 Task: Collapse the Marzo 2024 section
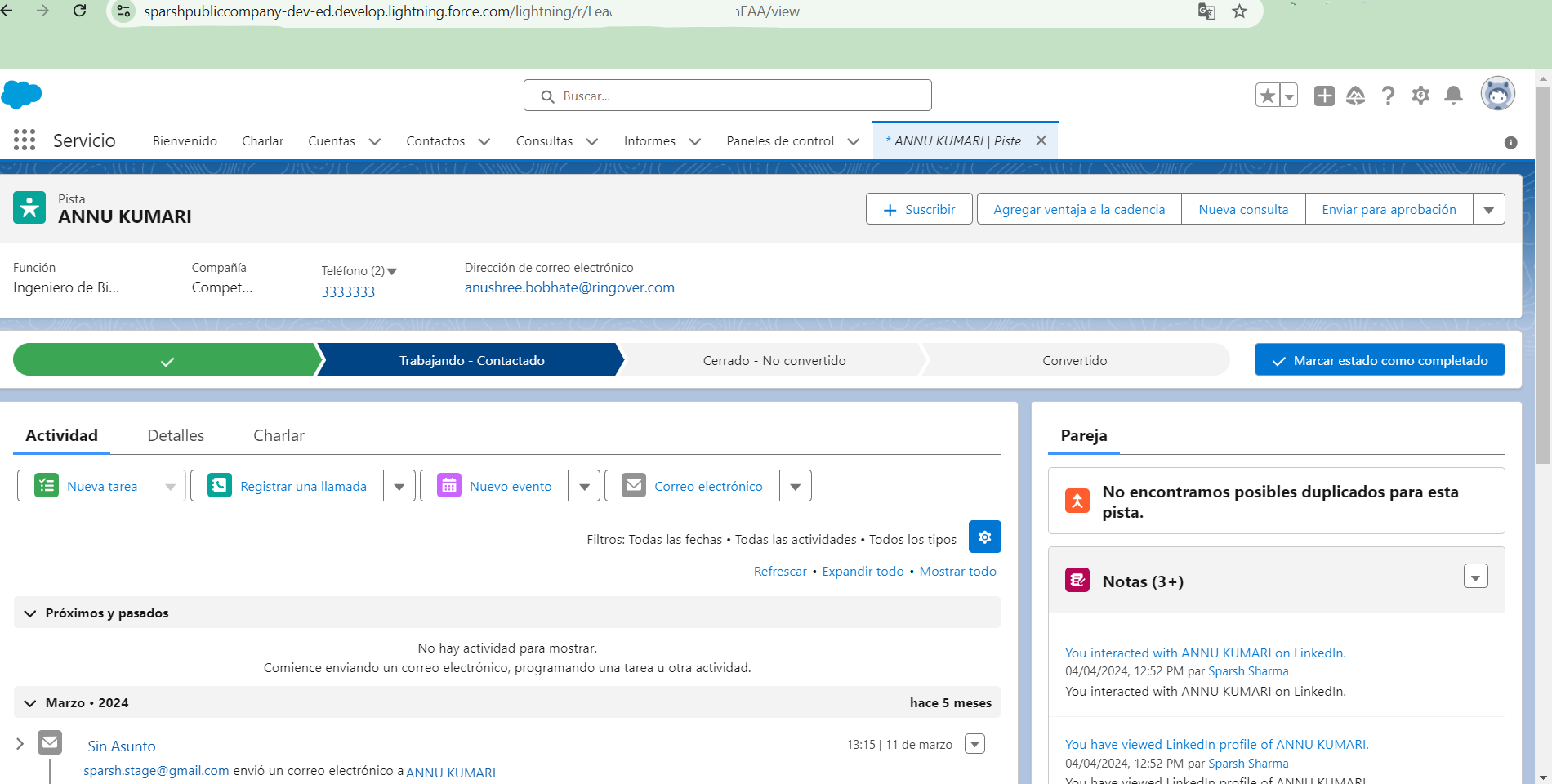(30, 702)
